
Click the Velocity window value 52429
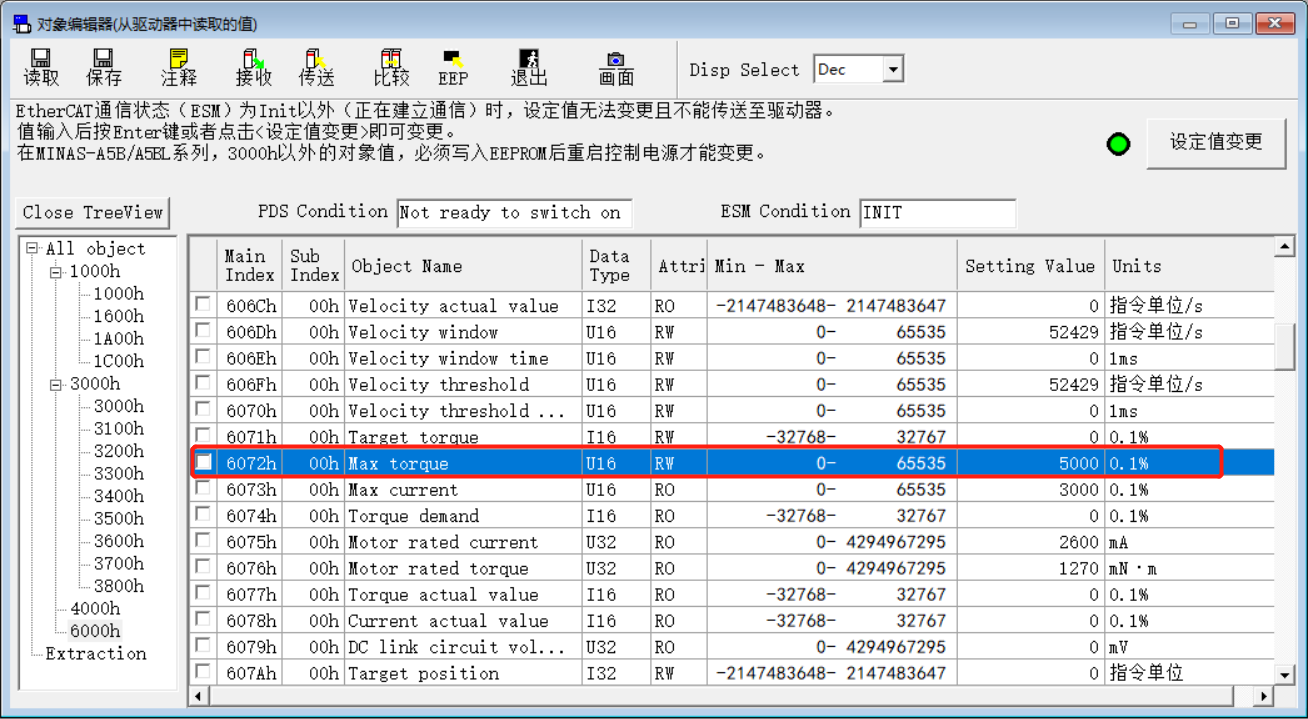[1074, 332]
